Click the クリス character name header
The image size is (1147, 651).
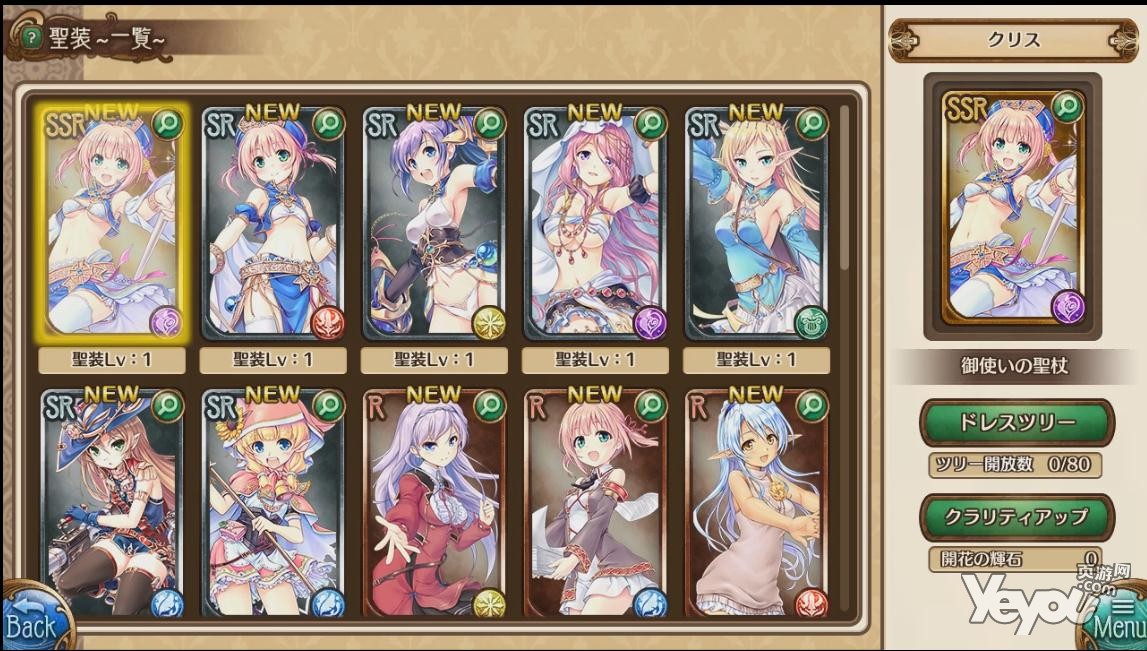point(1014,39)
